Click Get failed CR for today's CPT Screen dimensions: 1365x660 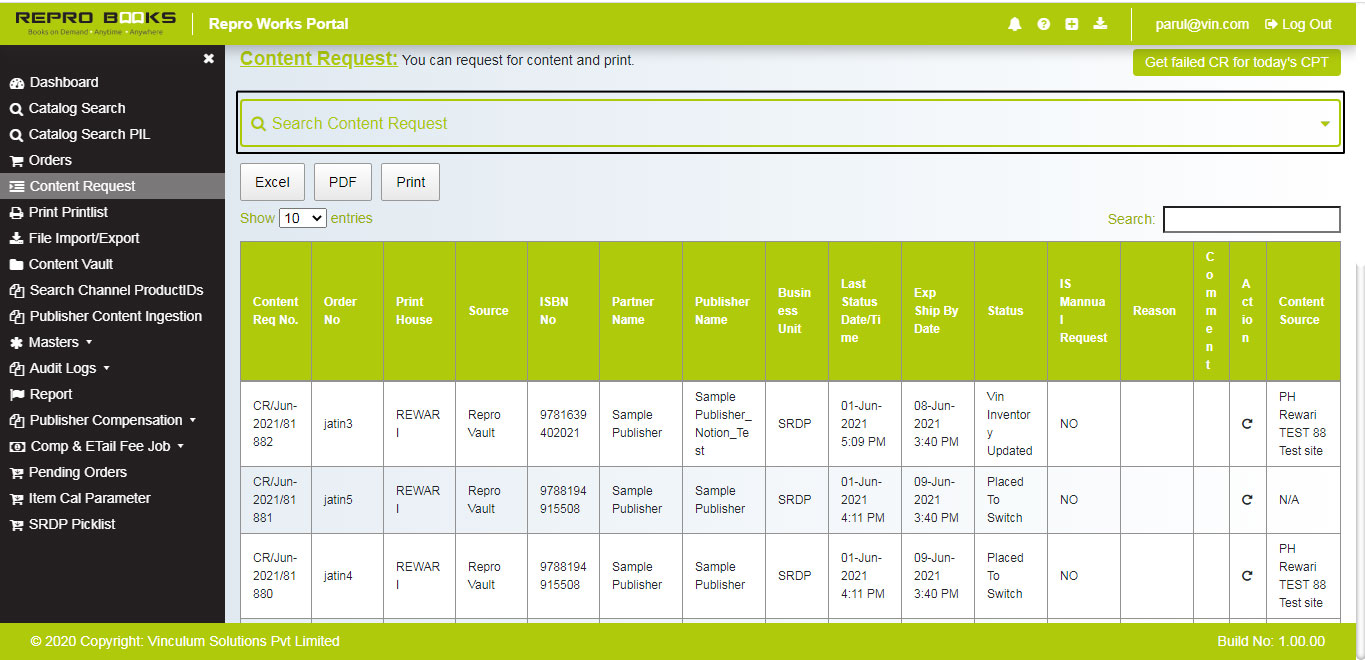point(1236,62)
